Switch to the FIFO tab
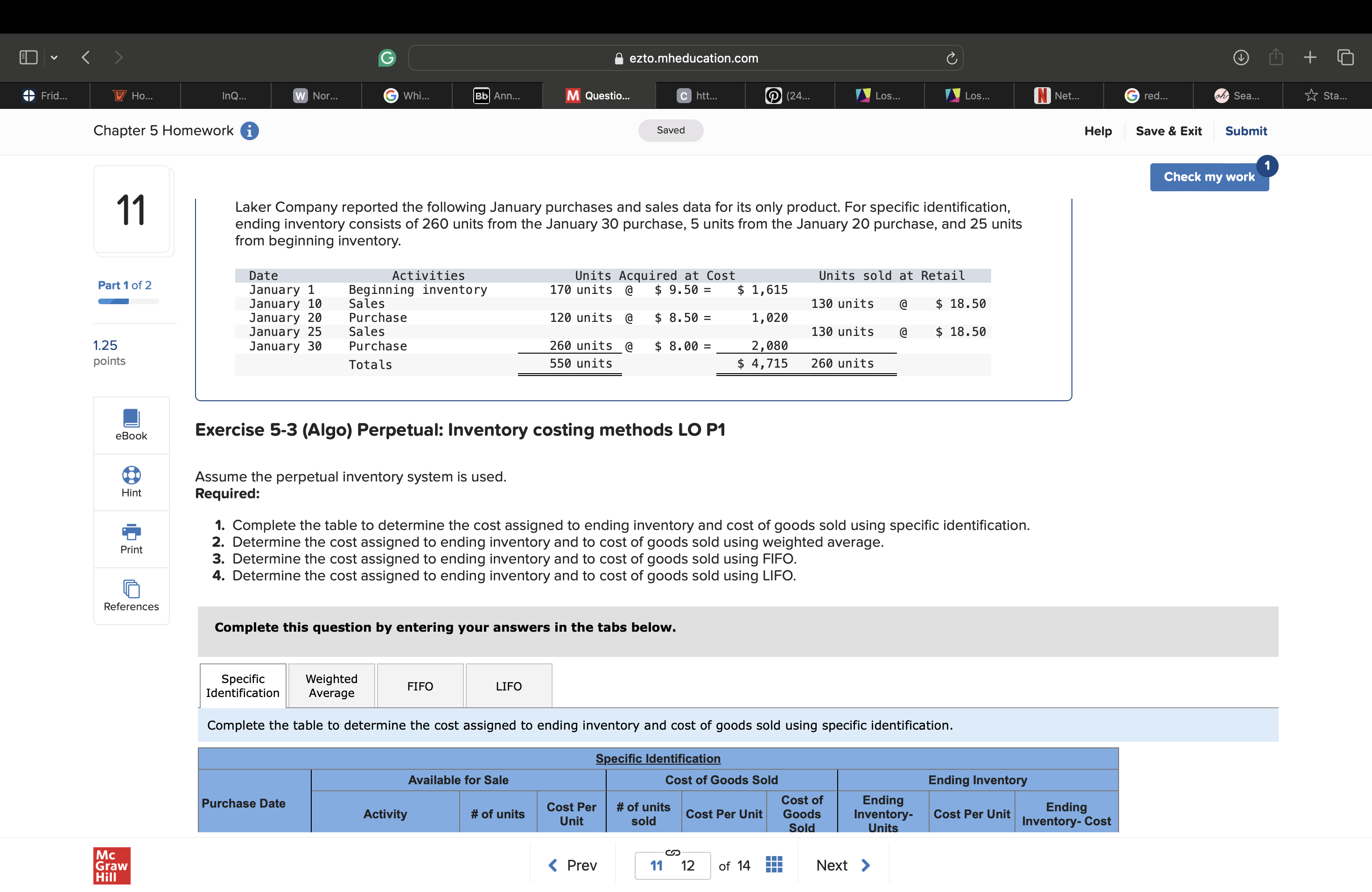 (x=420, y=686)
